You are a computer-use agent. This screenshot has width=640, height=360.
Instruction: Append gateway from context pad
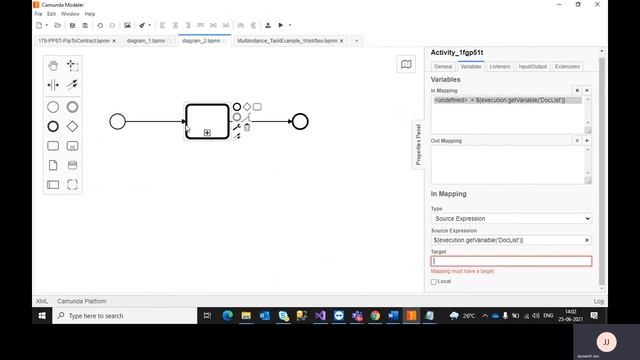click(x=247, y=107)
